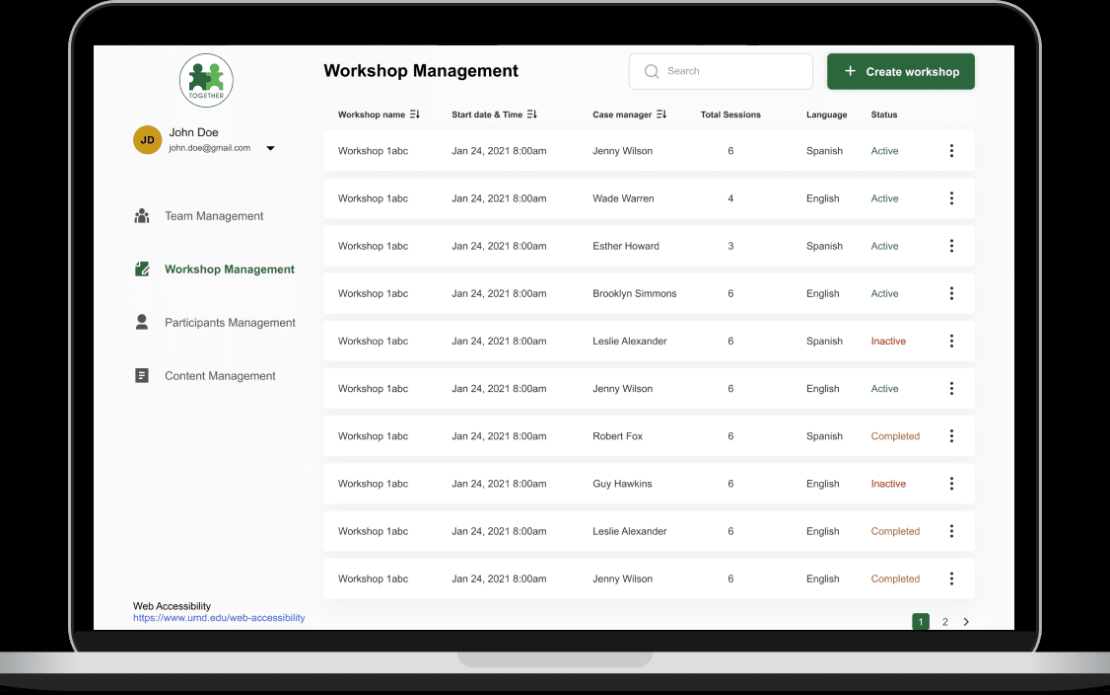Click total sessions value 3

pyautogui.click(x=731, y=246)
